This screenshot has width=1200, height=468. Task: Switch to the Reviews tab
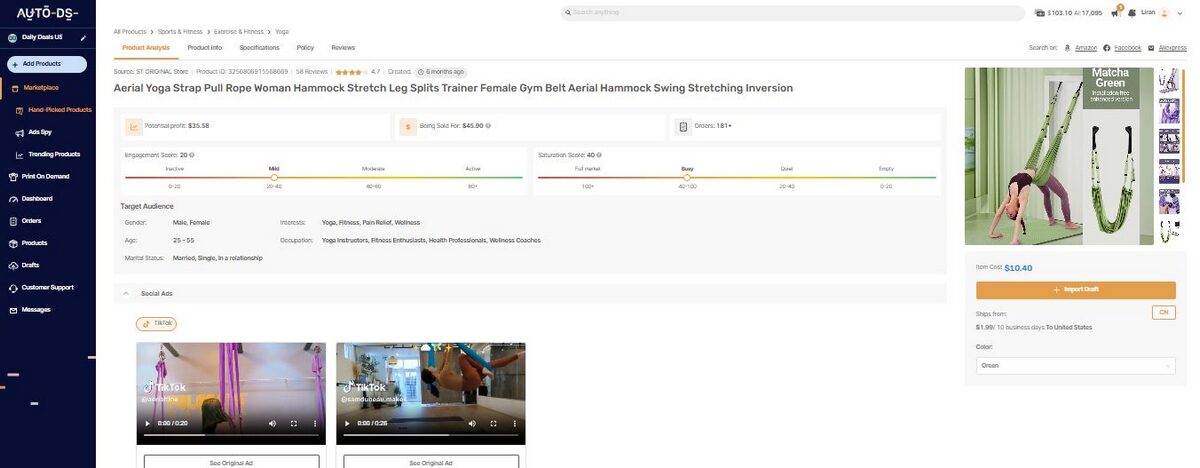pos(343,48)
